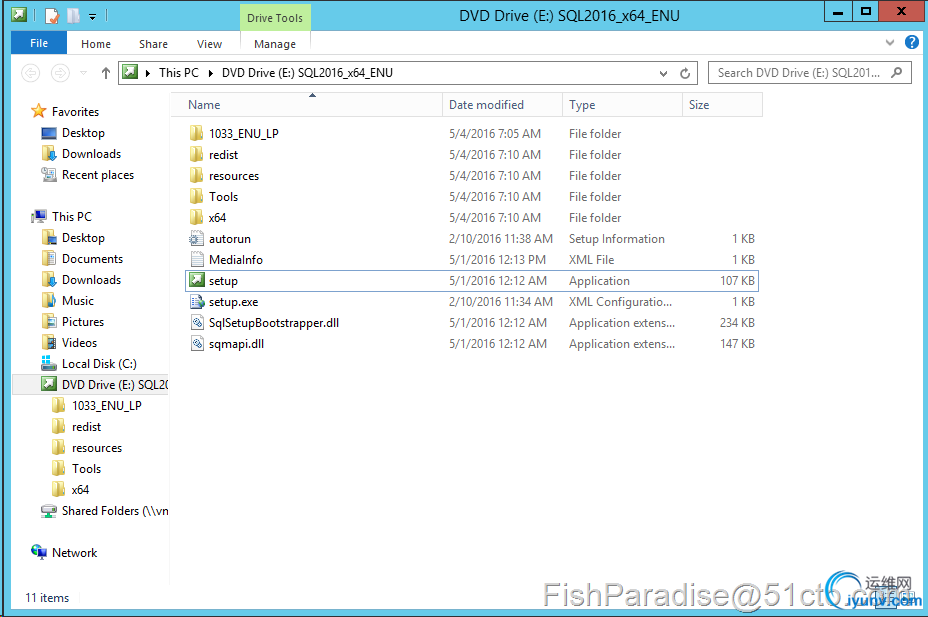The image size is (928, 617).
Task: Switch to the Share ribbon tab
Action: point(153,44)
